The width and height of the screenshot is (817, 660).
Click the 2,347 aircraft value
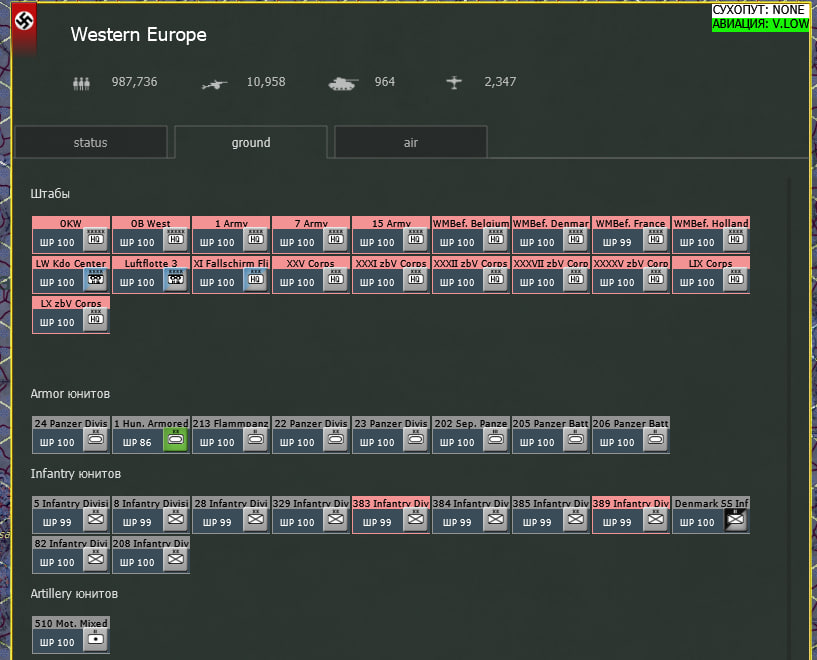point(500,82)
